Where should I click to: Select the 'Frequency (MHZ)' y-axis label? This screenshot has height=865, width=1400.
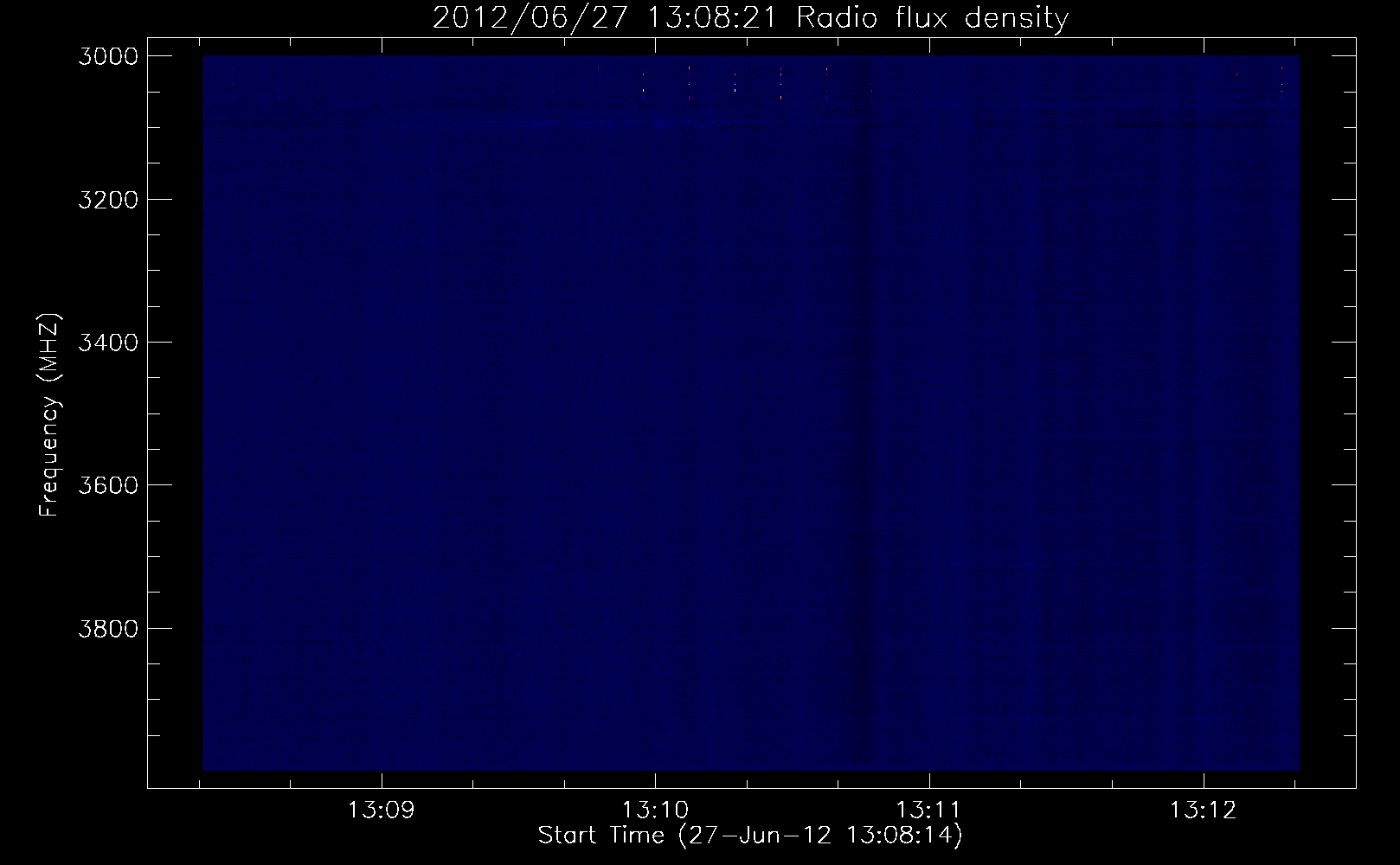click(49, 415)
